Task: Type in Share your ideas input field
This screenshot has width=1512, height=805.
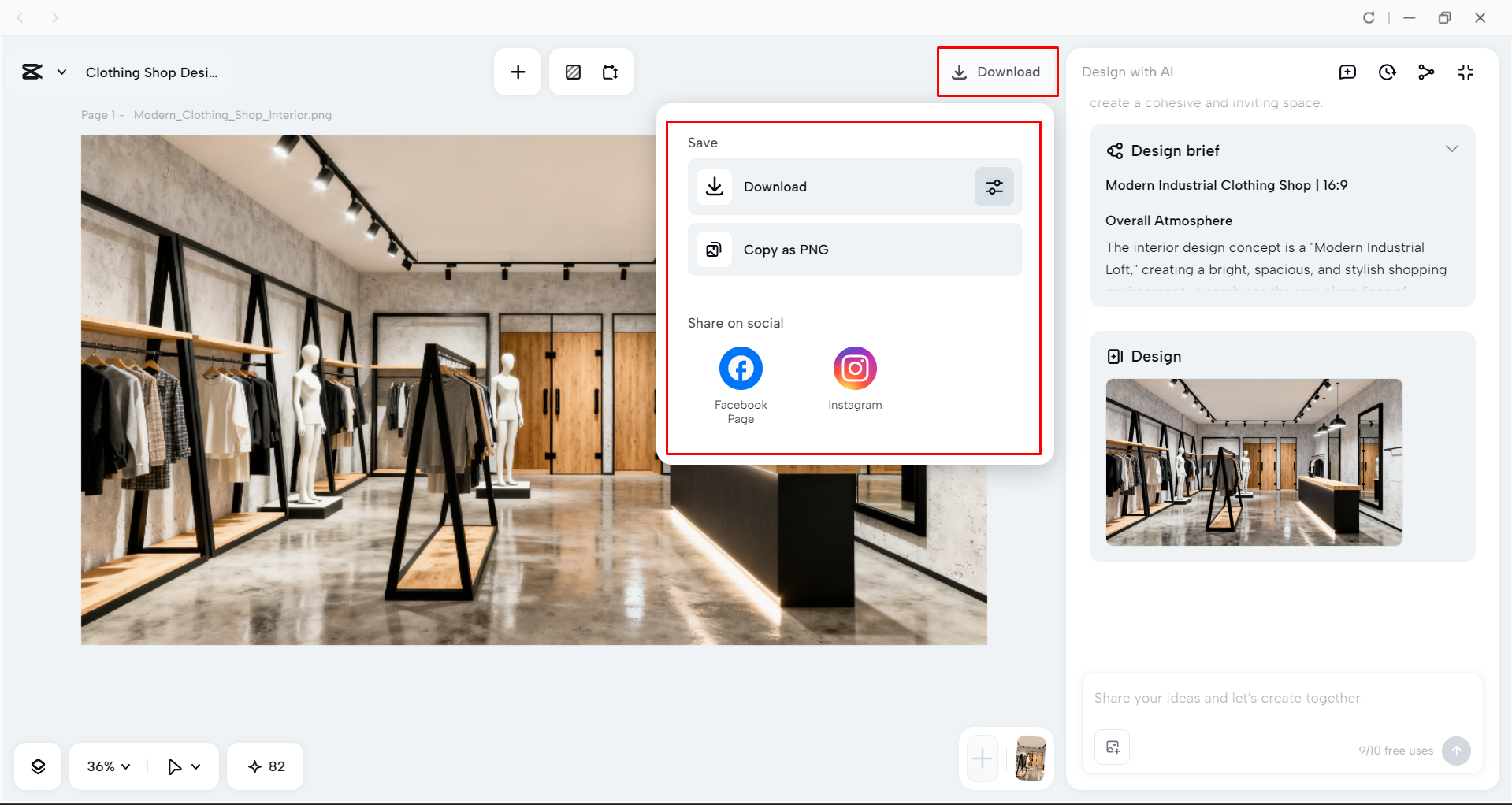Action: (1282, 698)
